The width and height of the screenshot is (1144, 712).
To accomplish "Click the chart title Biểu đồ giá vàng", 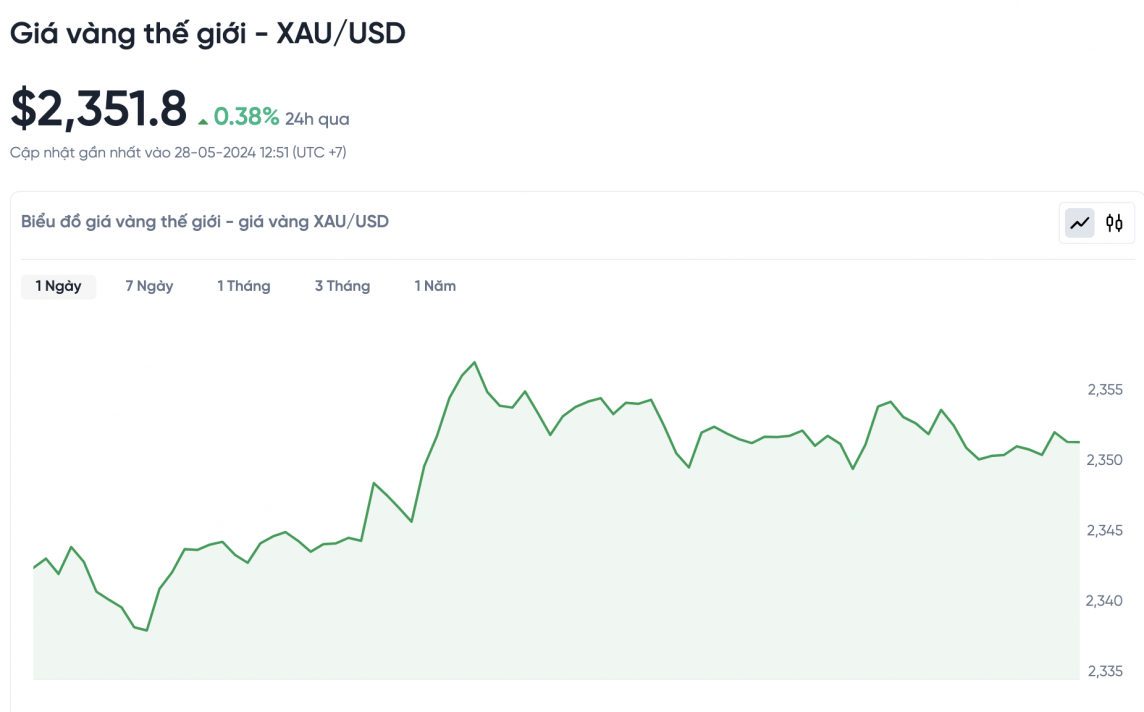I will pyautogui.click(x=204, y=221).
